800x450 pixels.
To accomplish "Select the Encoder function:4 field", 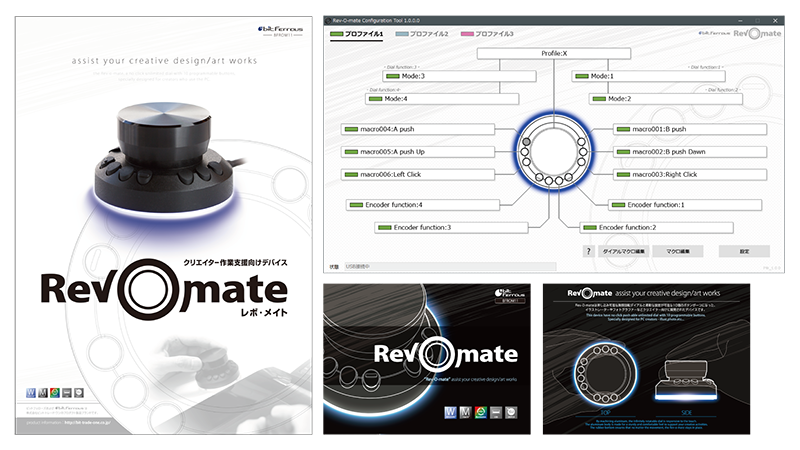I will (x=422, y=205).
